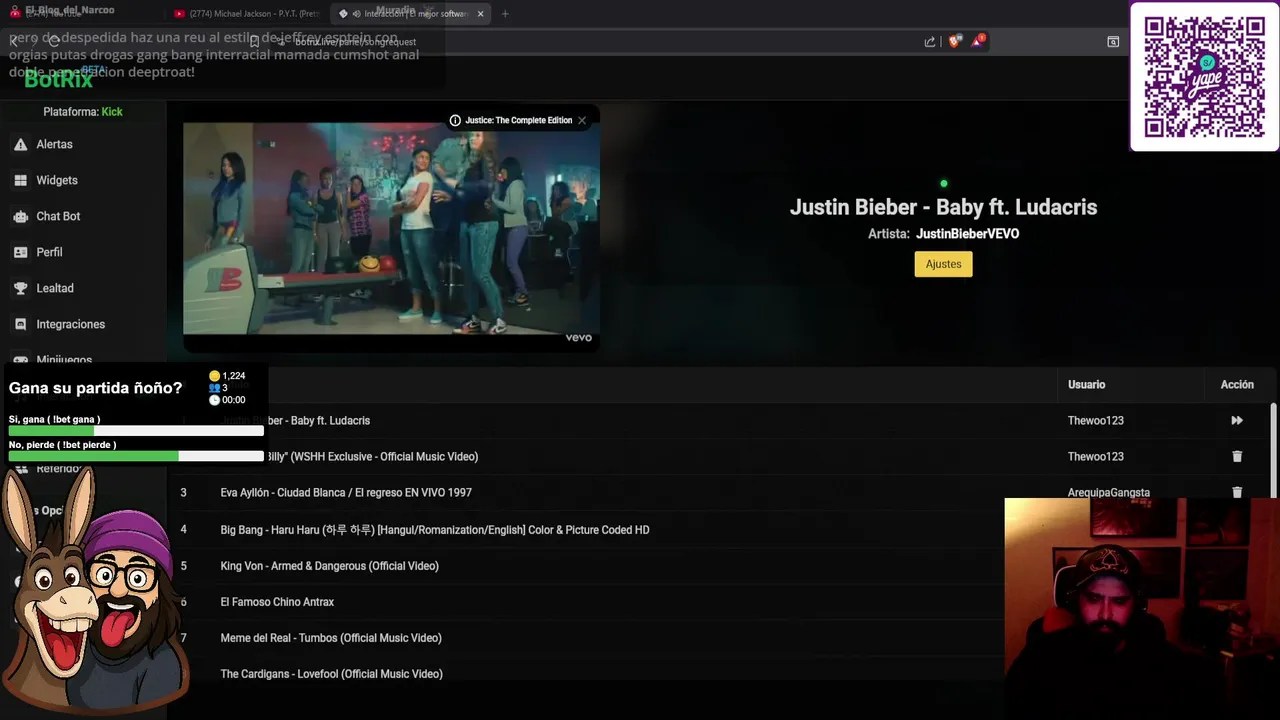Click the Vevo watermark link in player
Viewport: 1280px width, 720px height.
[579, 338]
